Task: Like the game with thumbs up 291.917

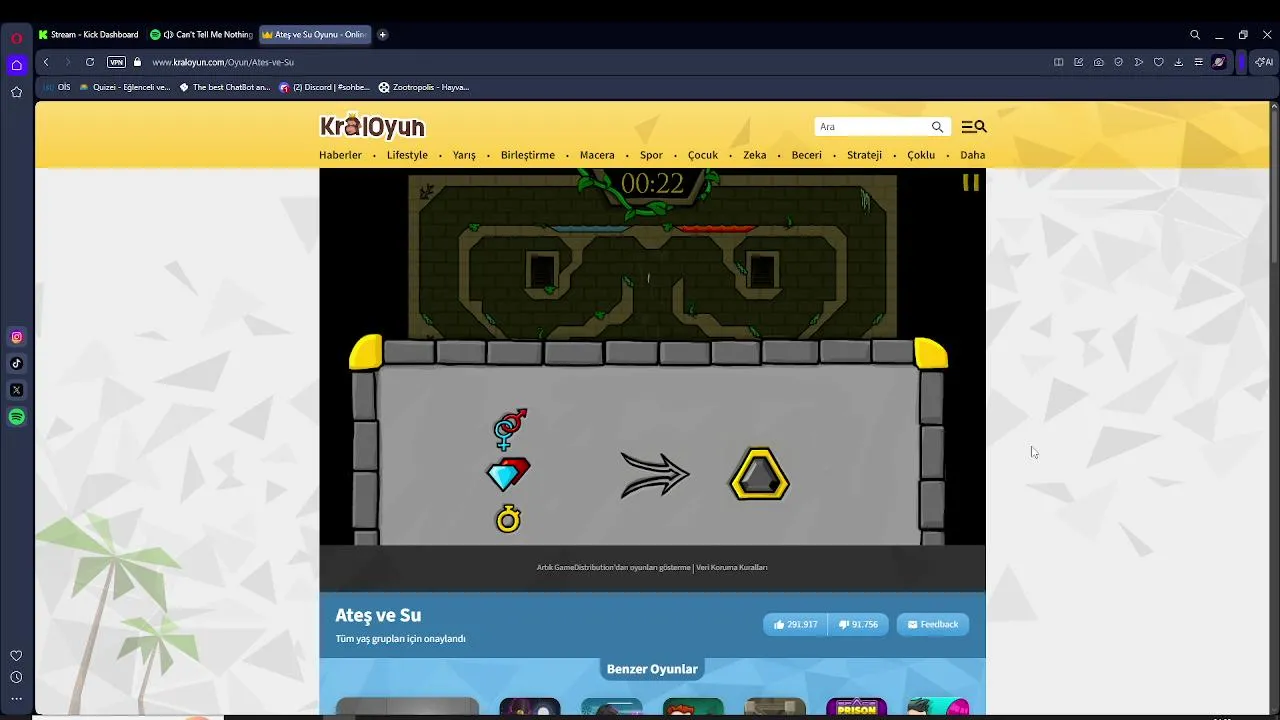Action: tap(795, 624)
